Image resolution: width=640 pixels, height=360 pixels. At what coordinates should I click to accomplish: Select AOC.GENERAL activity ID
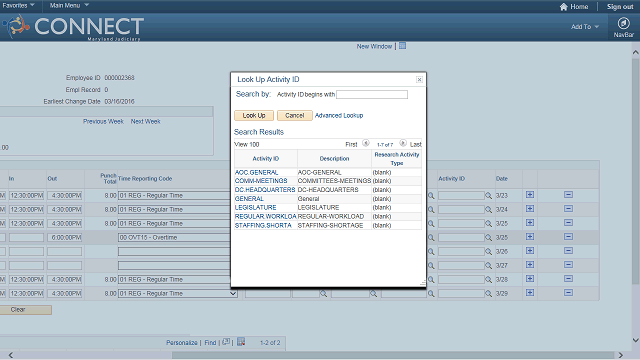(256, 172)
